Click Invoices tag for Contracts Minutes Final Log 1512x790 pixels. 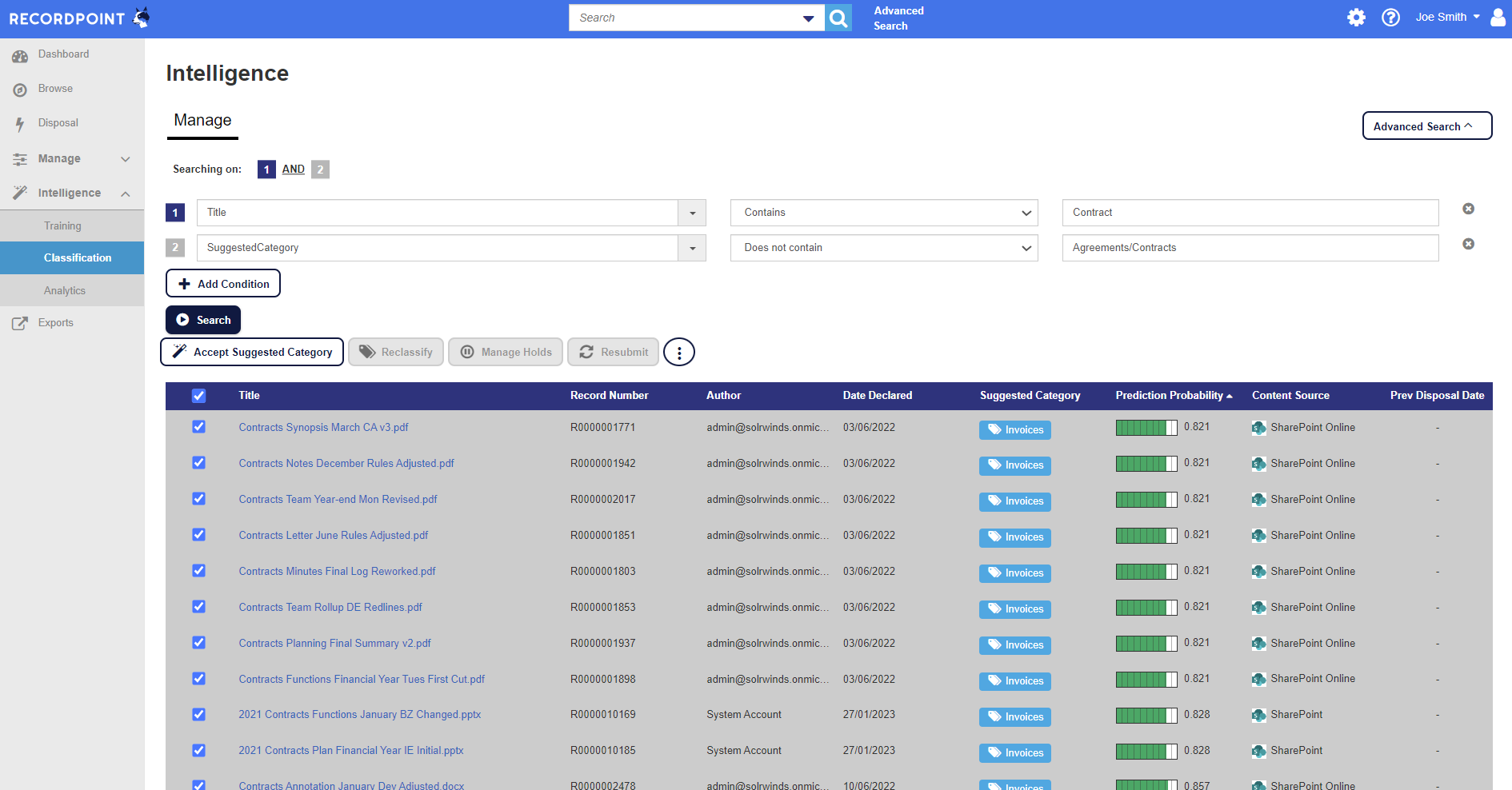[1015, 573]
